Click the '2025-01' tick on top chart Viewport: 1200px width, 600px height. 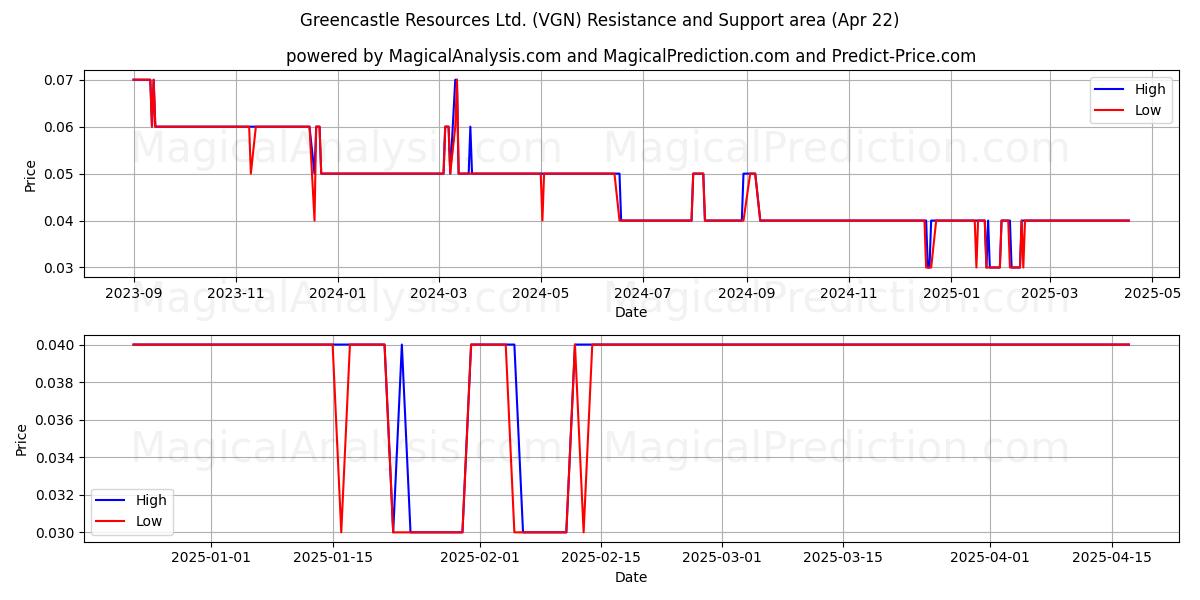coord(950,293)
